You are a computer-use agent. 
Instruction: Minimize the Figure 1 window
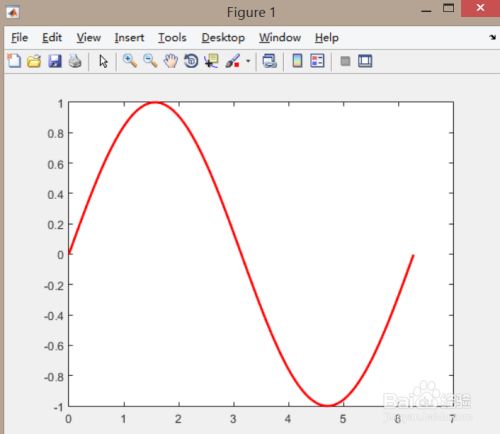pos(426,11)
